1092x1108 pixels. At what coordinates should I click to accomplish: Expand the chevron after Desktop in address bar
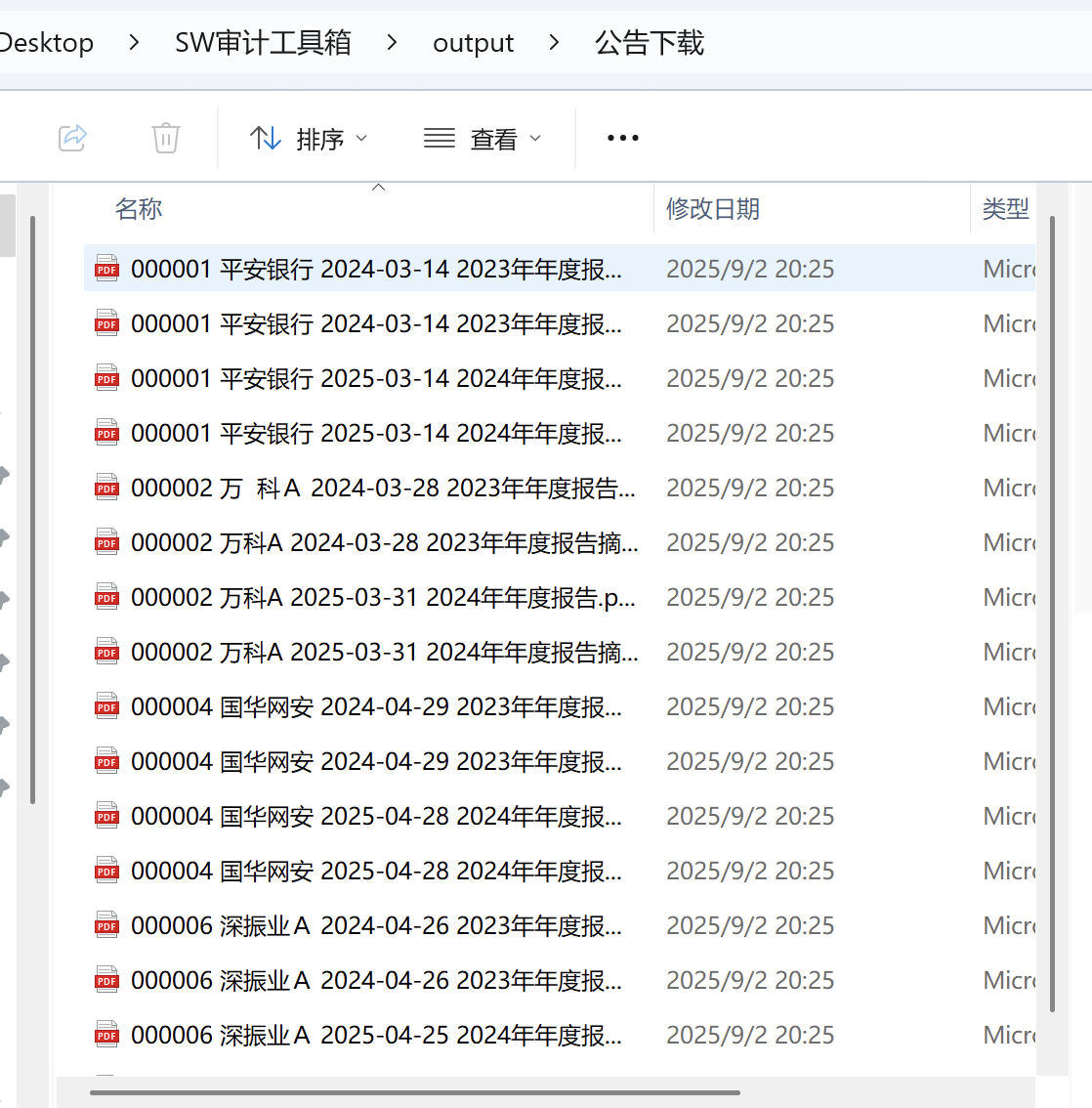point(134,43)
